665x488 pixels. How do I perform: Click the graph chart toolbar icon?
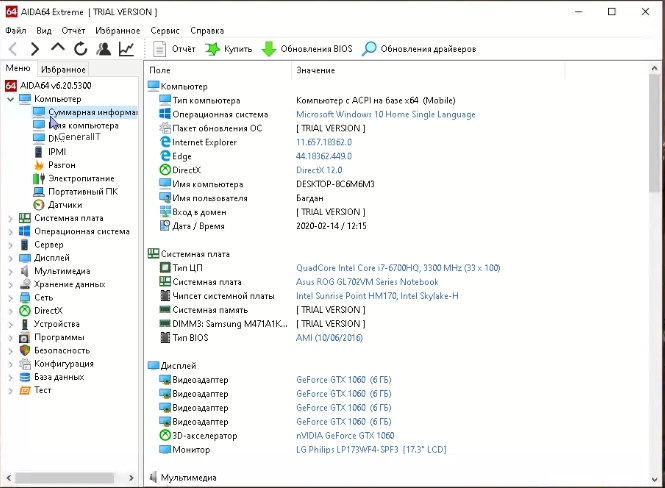(x=127, y=49)
